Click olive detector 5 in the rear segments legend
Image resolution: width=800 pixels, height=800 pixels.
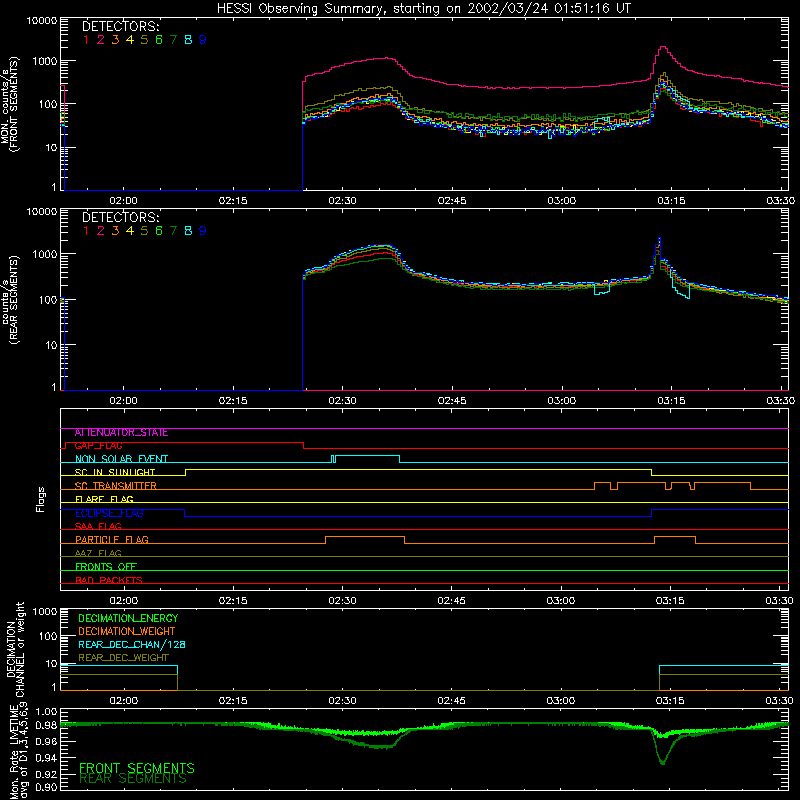coord(144,231)
